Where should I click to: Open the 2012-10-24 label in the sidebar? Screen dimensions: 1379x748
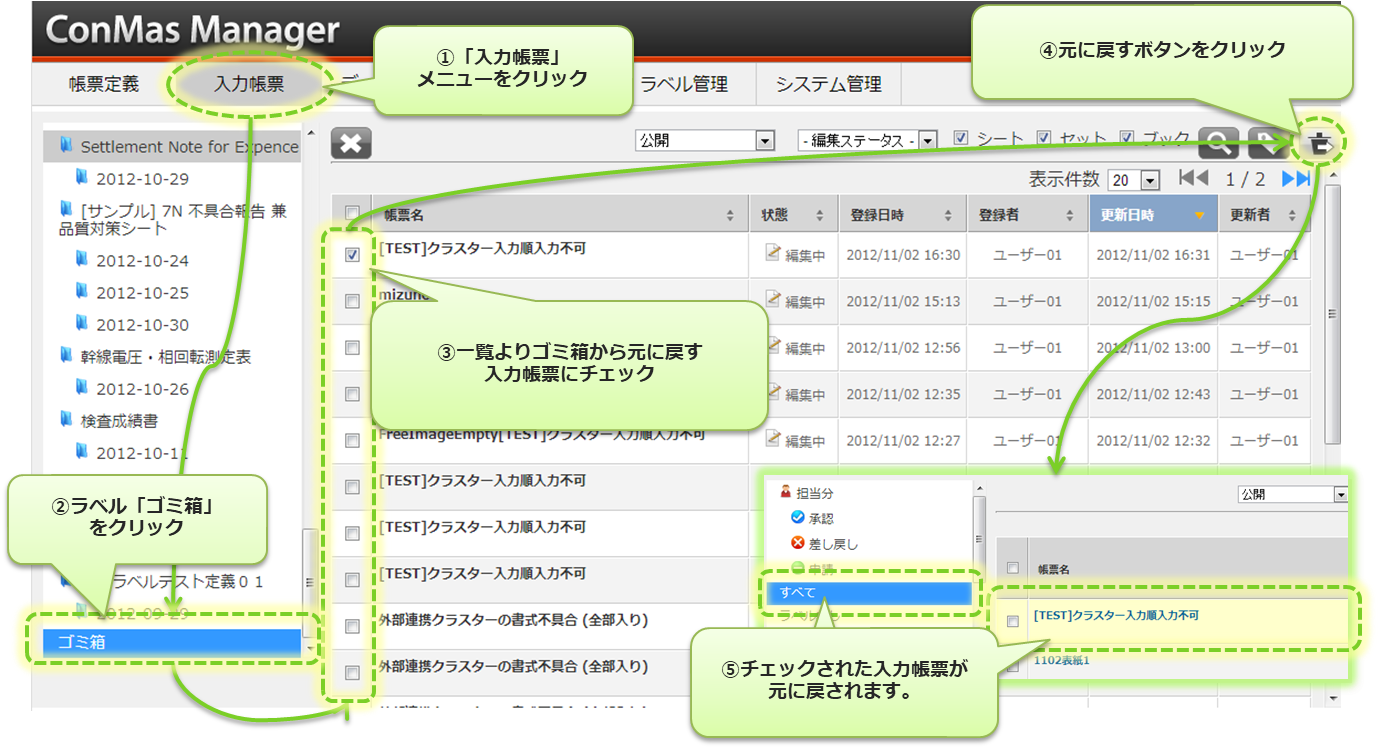click(142, 261)
